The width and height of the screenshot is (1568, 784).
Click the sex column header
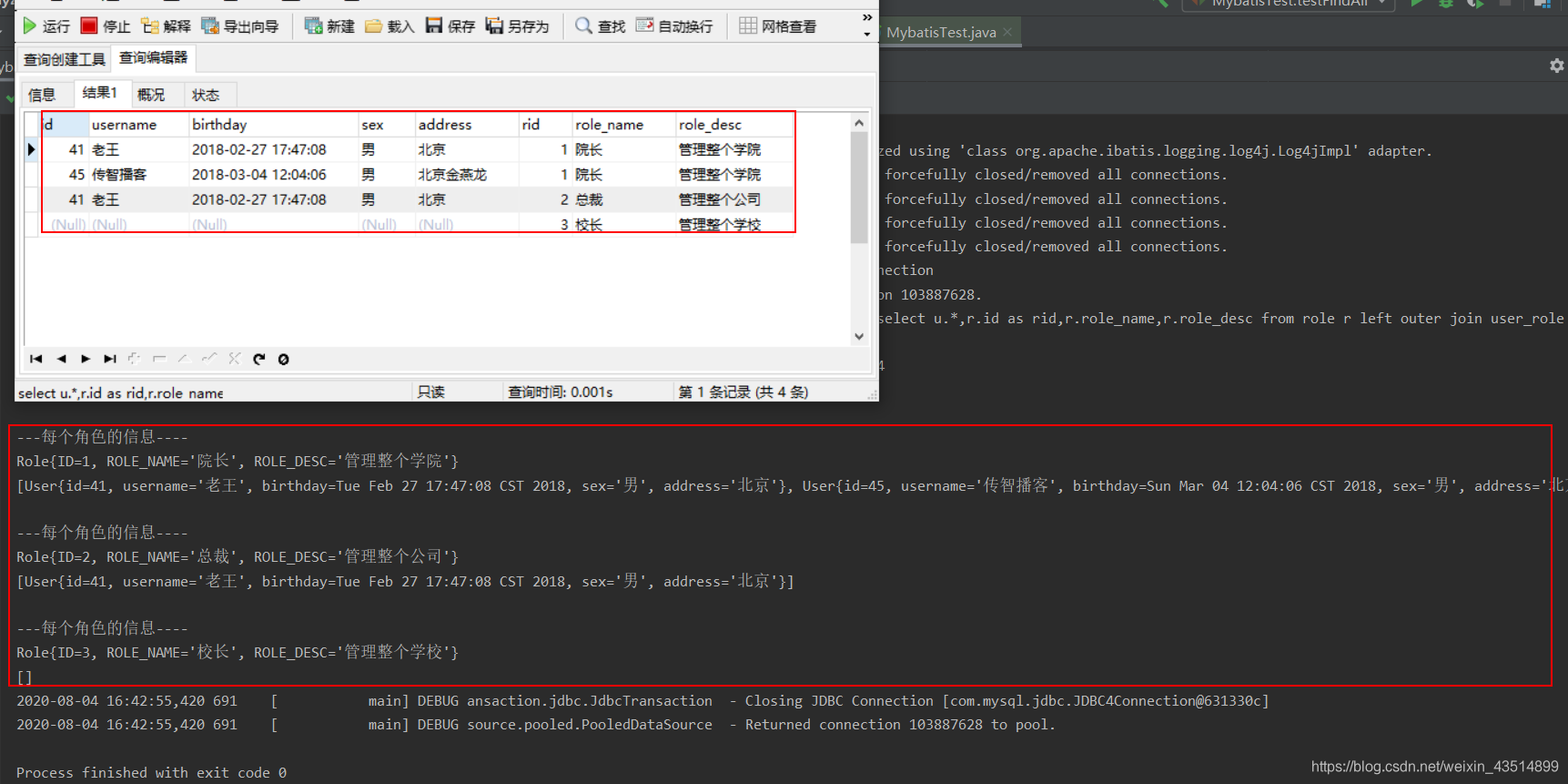coord(387,125)
